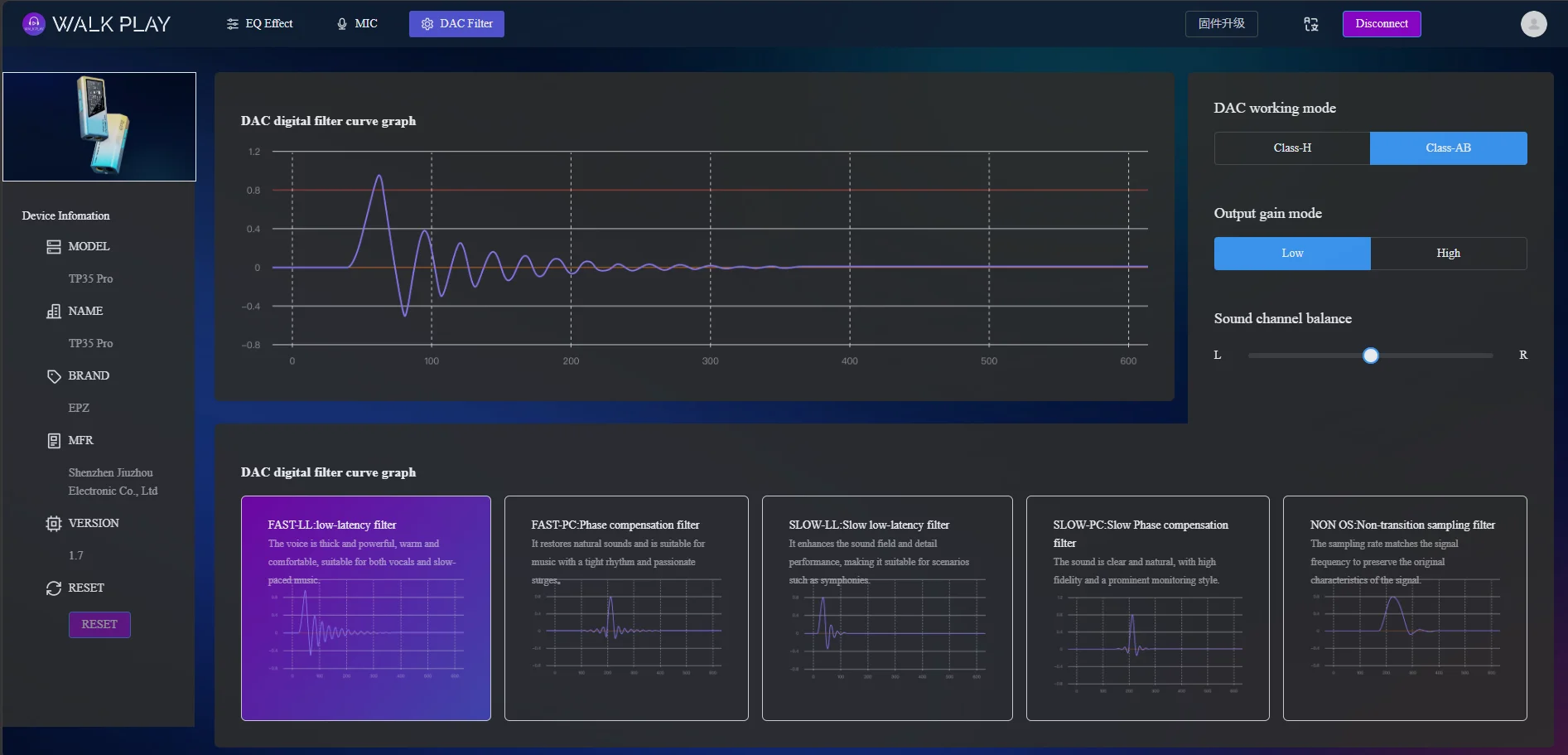Viewport: 1568px width, 755px height.
Task: Click the RESET refresh arrows icon
Action: point(54,588)
